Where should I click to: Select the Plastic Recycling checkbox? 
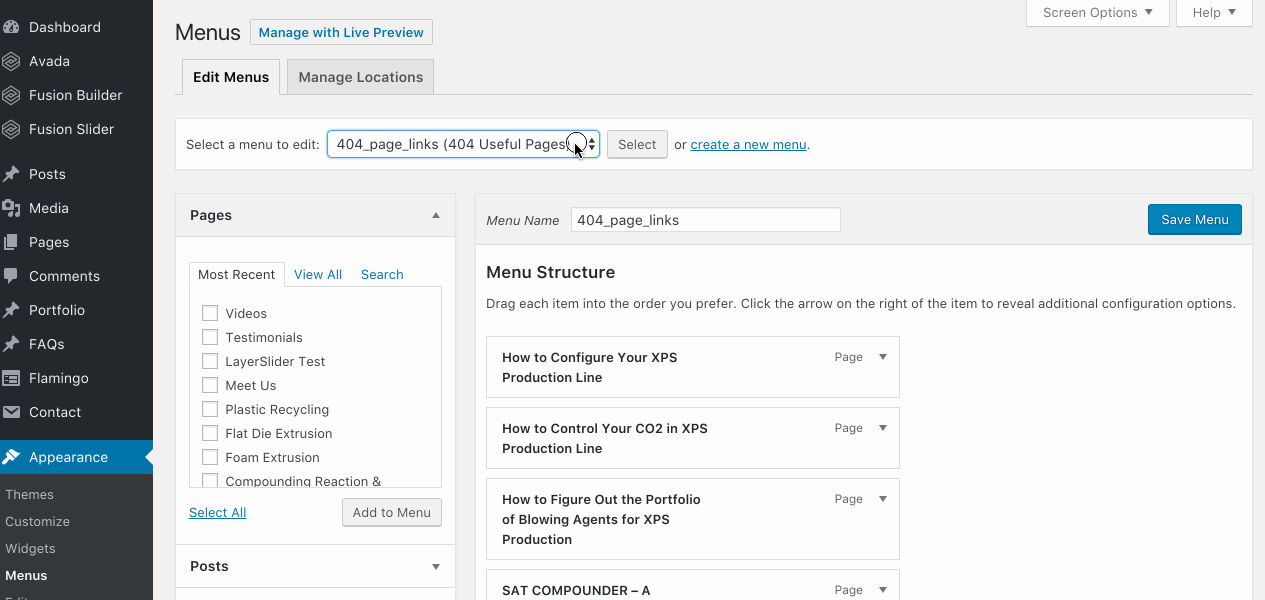(210, 409)
